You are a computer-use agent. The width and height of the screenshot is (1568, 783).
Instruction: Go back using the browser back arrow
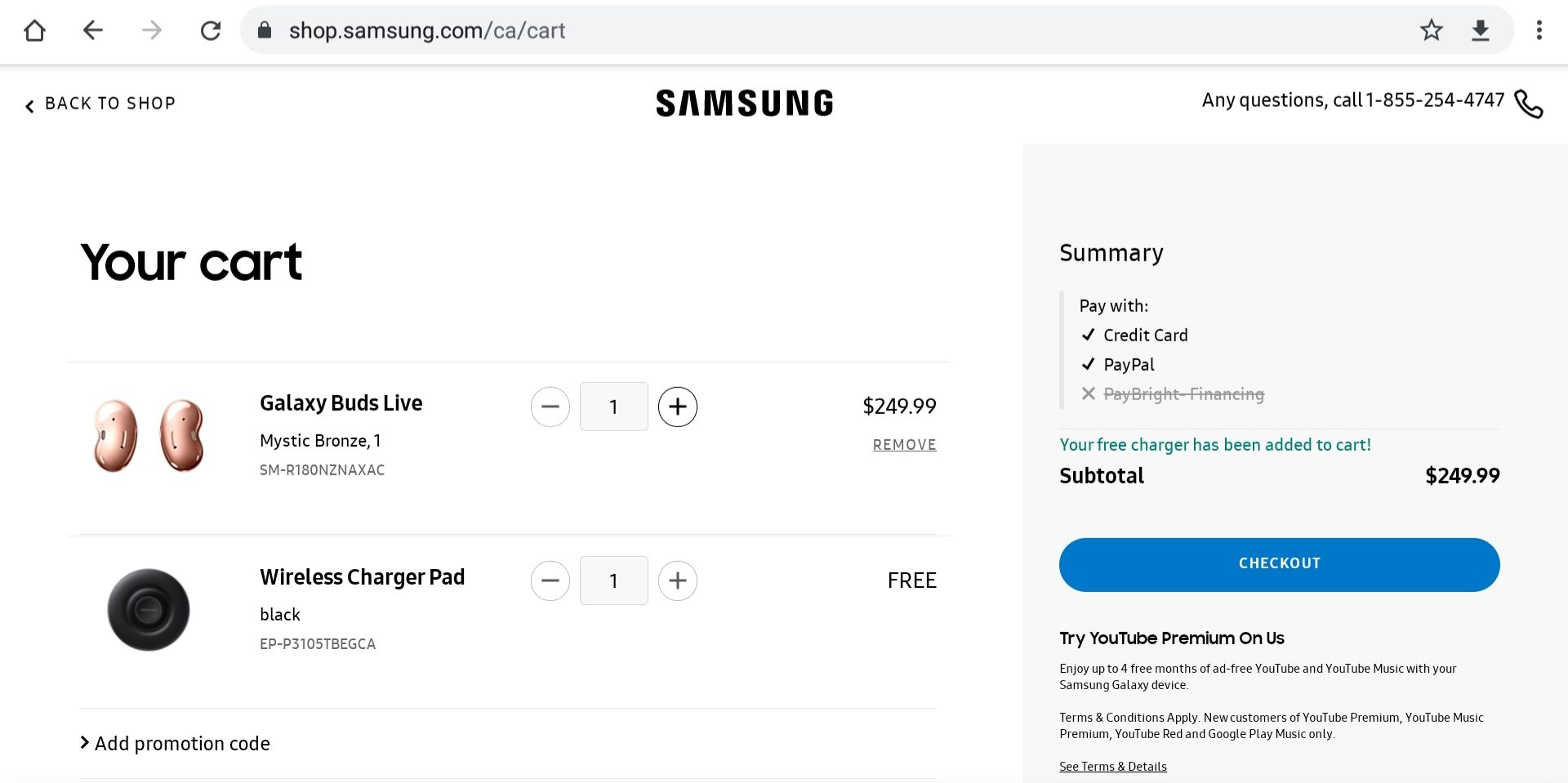(93, 31)
